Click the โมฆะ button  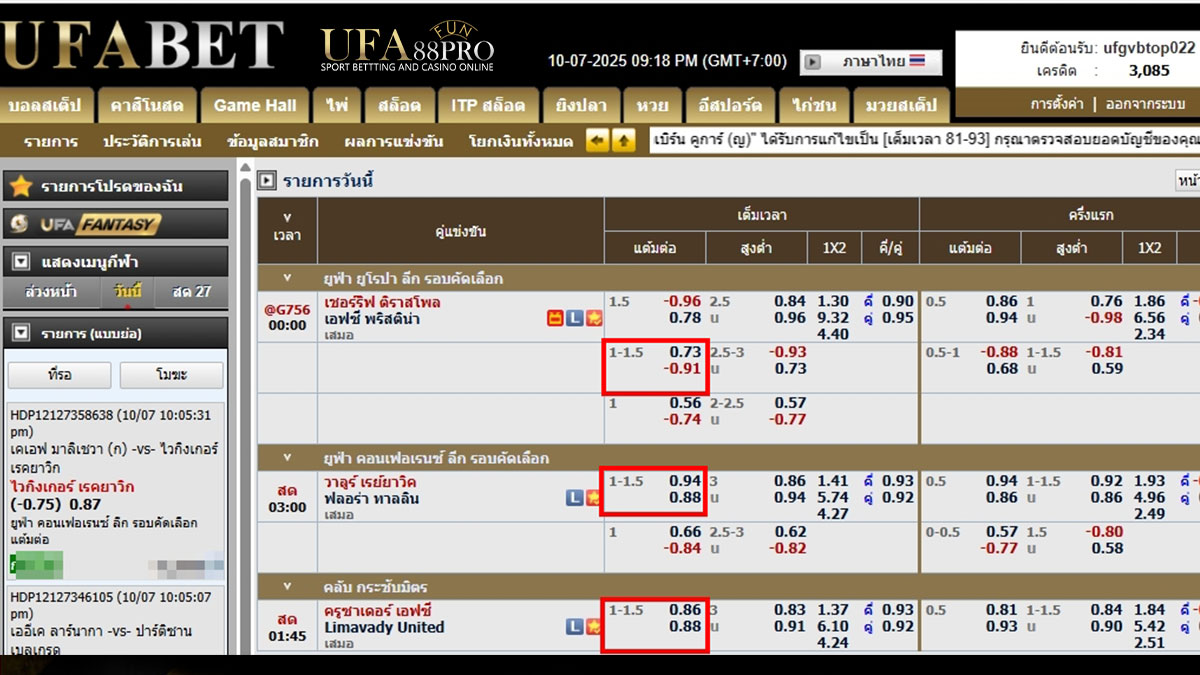(172, 375)
